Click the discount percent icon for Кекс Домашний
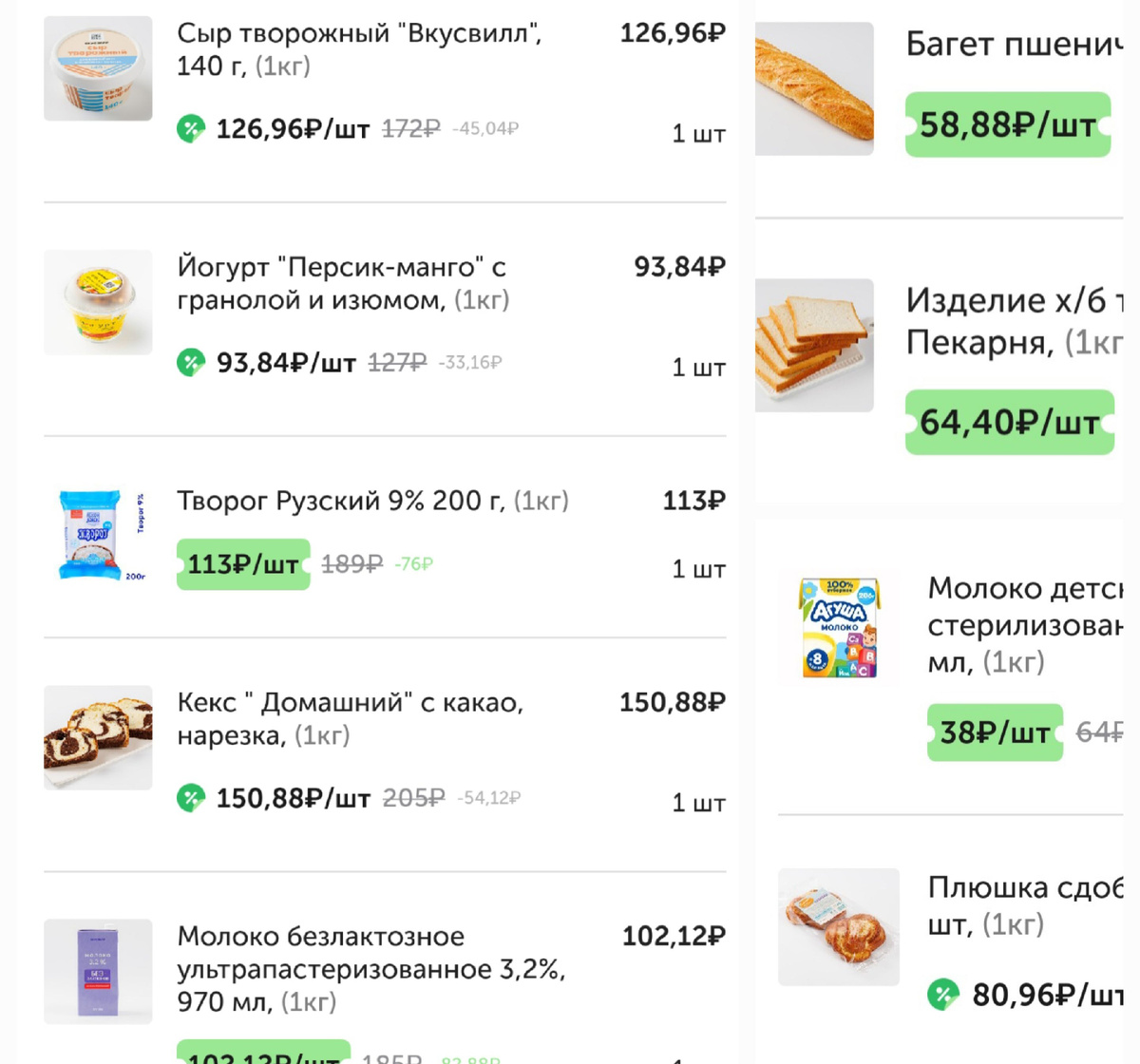Screen dimensions: 1140x1064 191,798
